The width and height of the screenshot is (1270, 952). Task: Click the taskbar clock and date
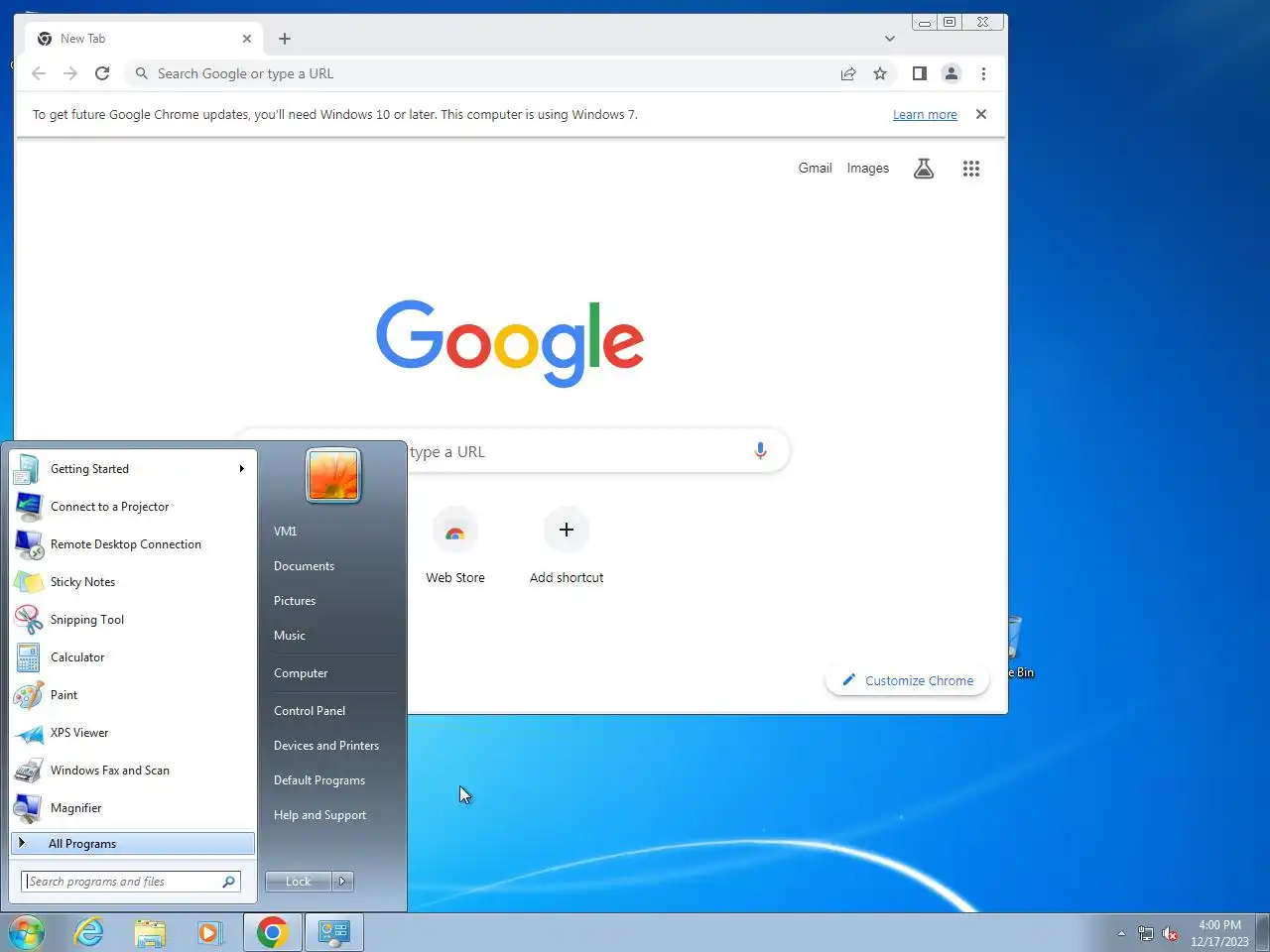(x=1219, y=933)
